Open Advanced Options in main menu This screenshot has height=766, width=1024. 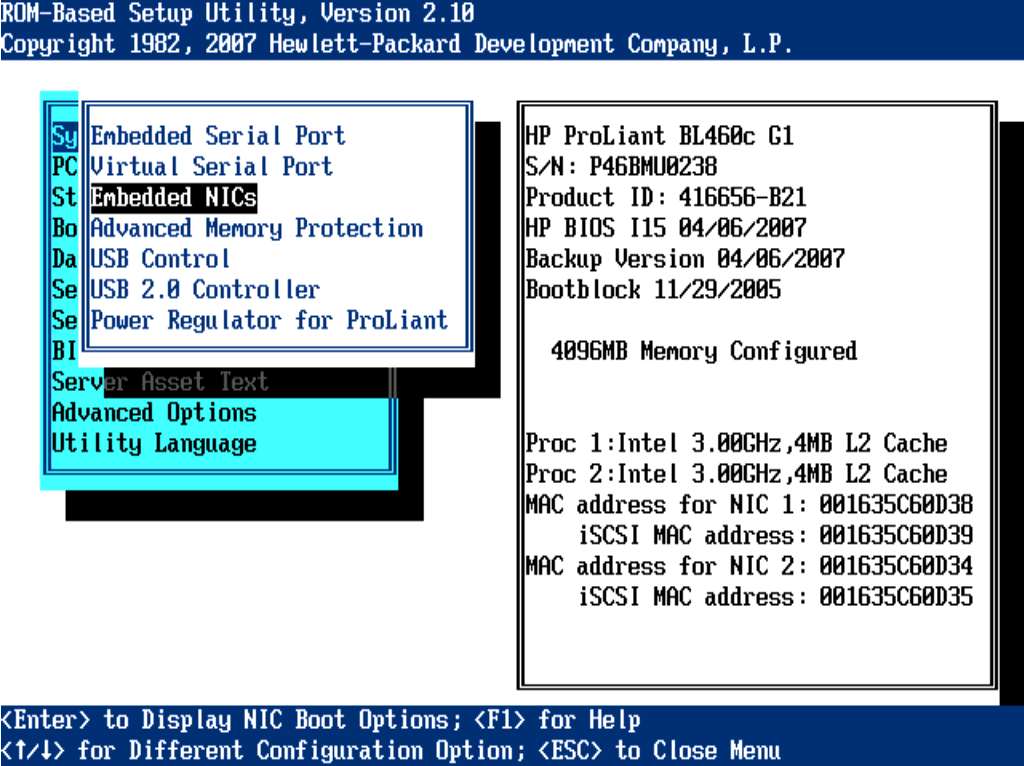pyautogui.click(x=154, y=412)
